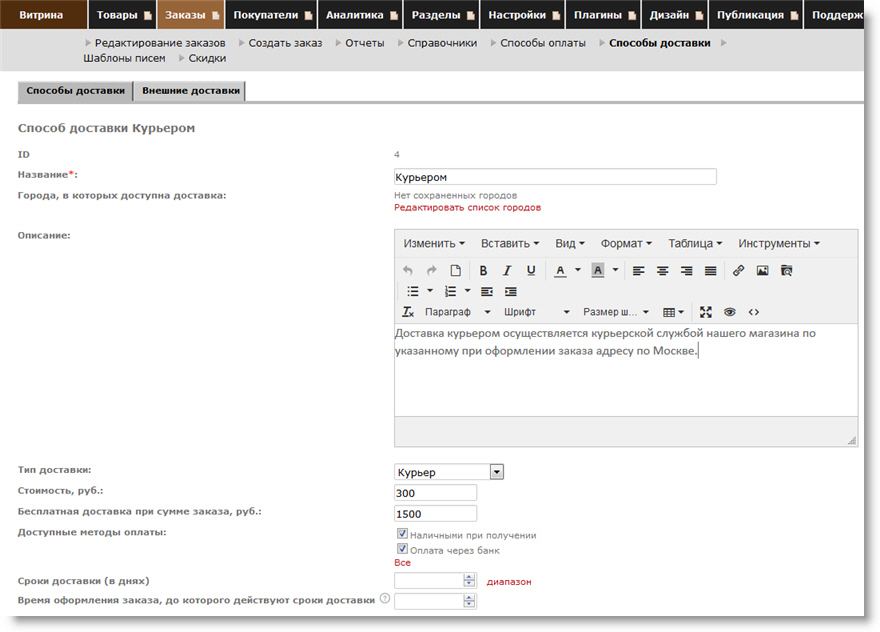Viewport: 880px width, 632px height.
Task: Open the file browser icon next to image
Action: point(786,271)
